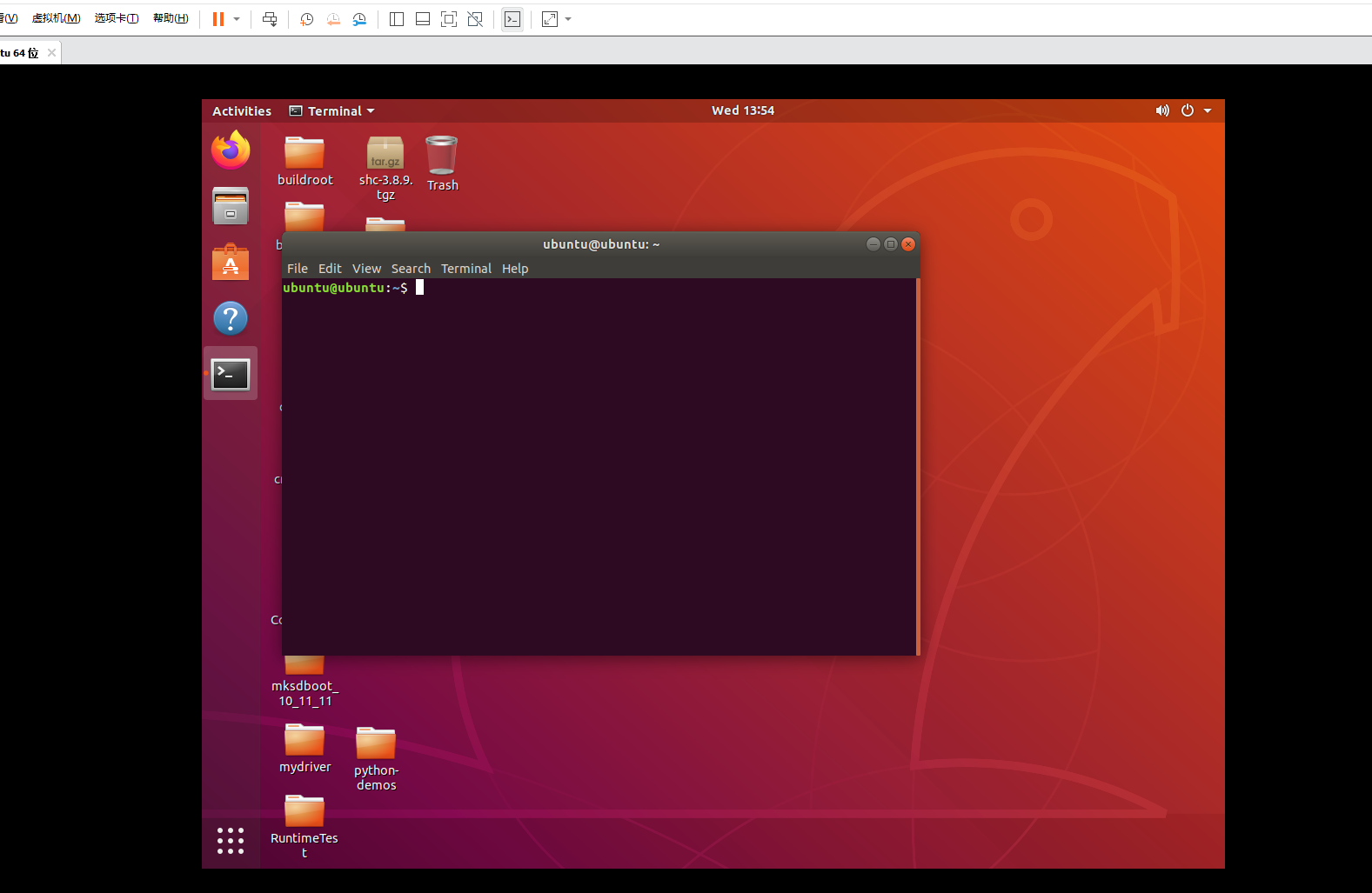Click the 'ubuntu@ubuntu:~$' prompt text
1372x893 pixels.
(x=345, y=288)
